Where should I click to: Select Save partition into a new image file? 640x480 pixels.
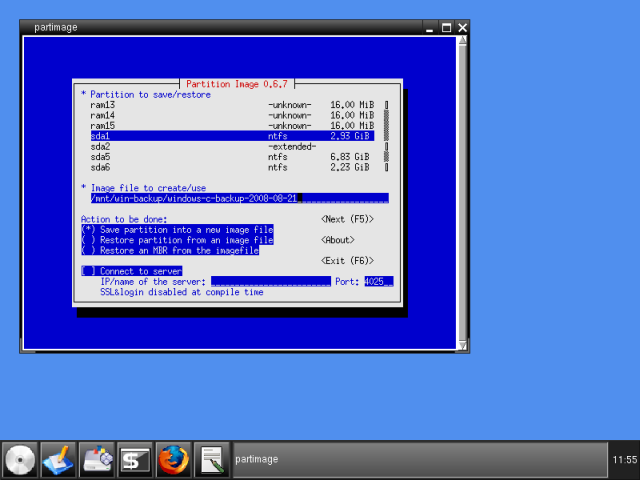tap(177, 230)
